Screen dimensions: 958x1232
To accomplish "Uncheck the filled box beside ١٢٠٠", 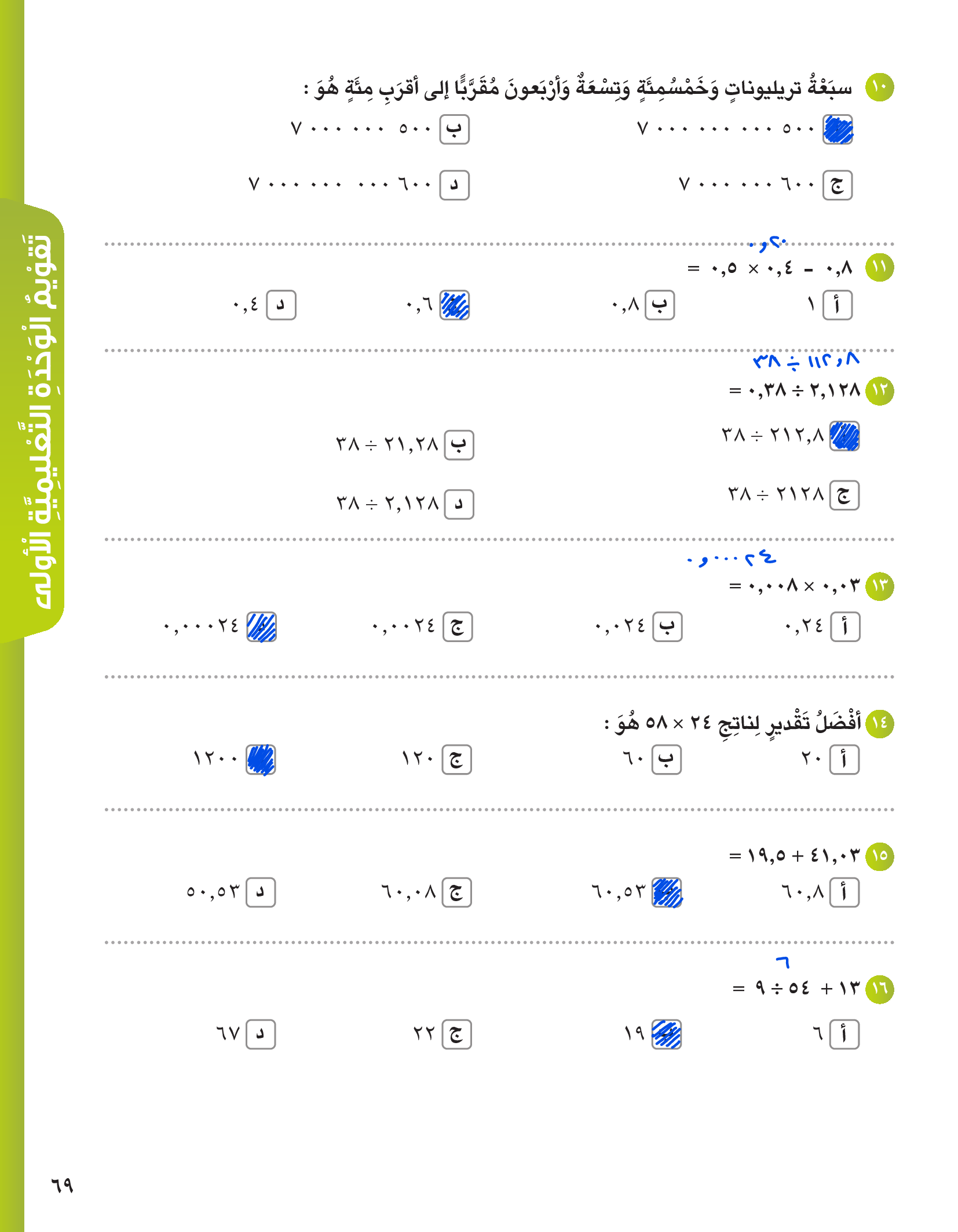I will (x=261, y=760).
